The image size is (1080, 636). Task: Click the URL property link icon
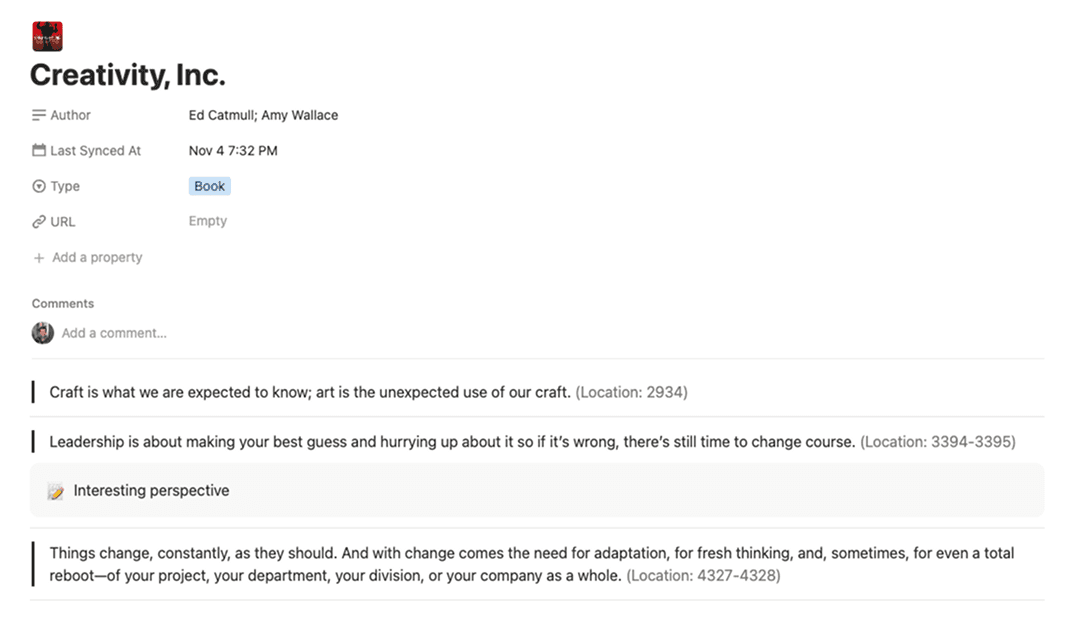[x=39, y=222]
